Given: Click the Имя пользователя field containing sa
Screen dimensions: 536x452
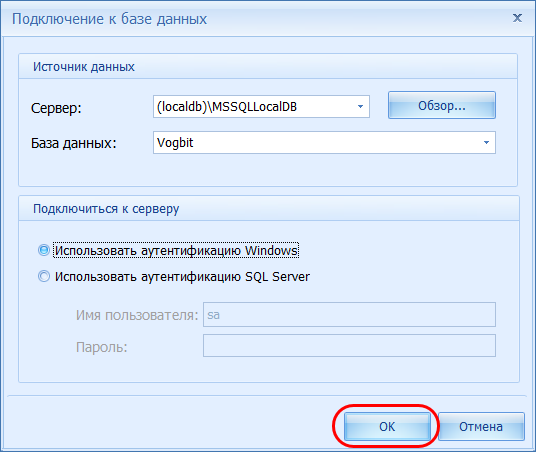Looking at the screenshot, I should (x=349, y=314).
